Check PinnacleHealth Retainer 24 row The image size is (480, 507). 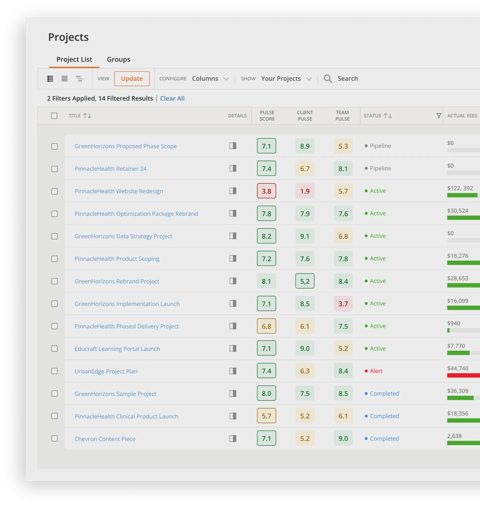coord(54,169)
